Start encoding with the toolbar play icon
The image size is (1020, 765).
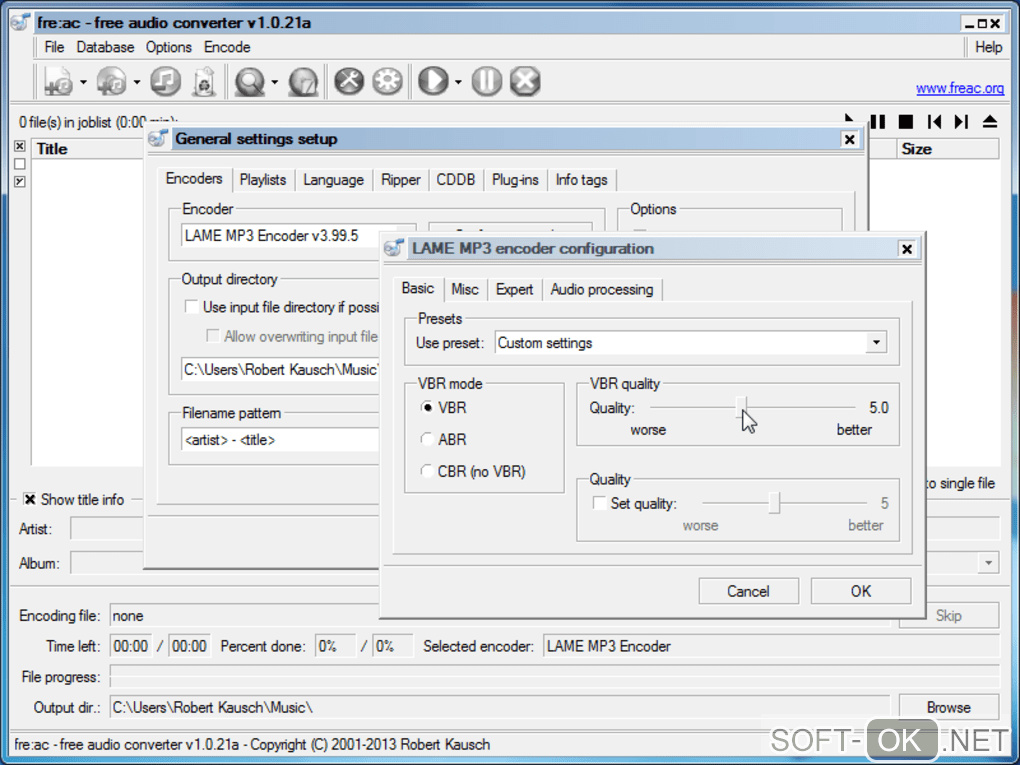432,81
